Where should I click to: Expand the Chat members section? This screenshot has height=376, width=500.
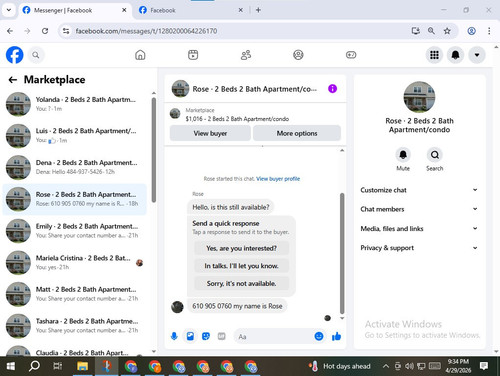tap(419, 209)
